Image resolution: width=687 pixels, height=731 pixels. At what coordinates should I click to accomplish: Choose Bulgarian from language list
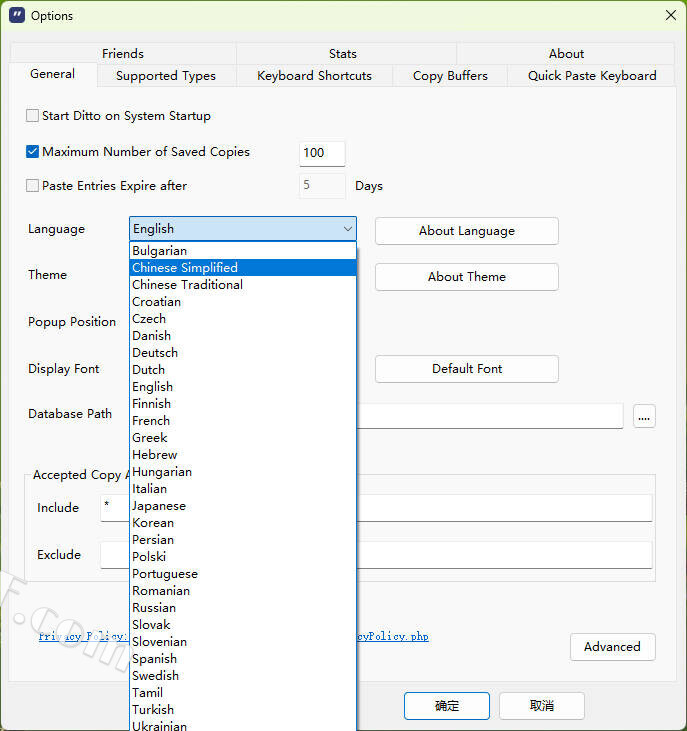[243, 251]
